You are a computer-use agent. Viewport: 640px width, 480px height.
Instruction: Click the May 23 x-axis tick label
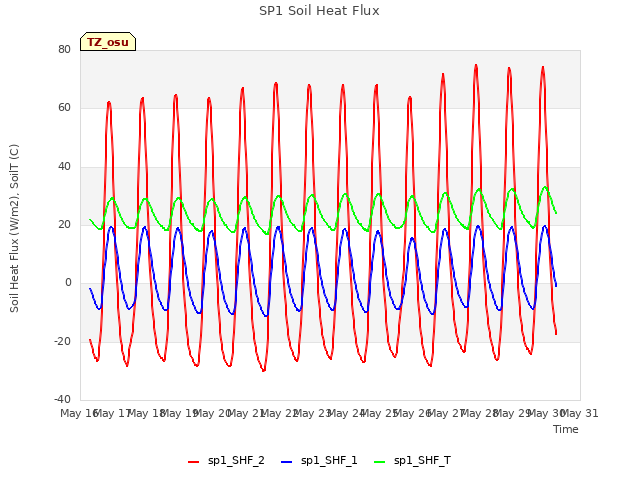pyautogui.click(x=312, y=413)
